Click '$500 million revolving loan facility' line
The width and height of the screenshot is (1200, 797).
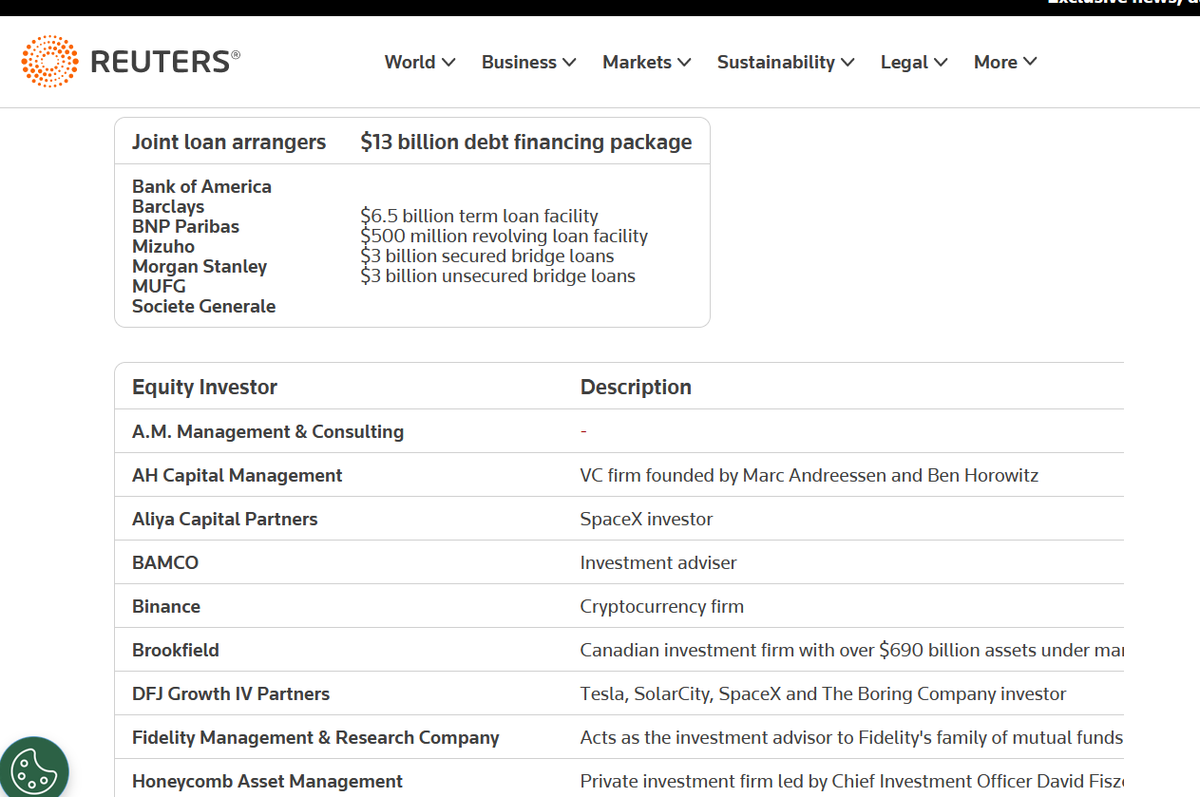pos(504,236)
